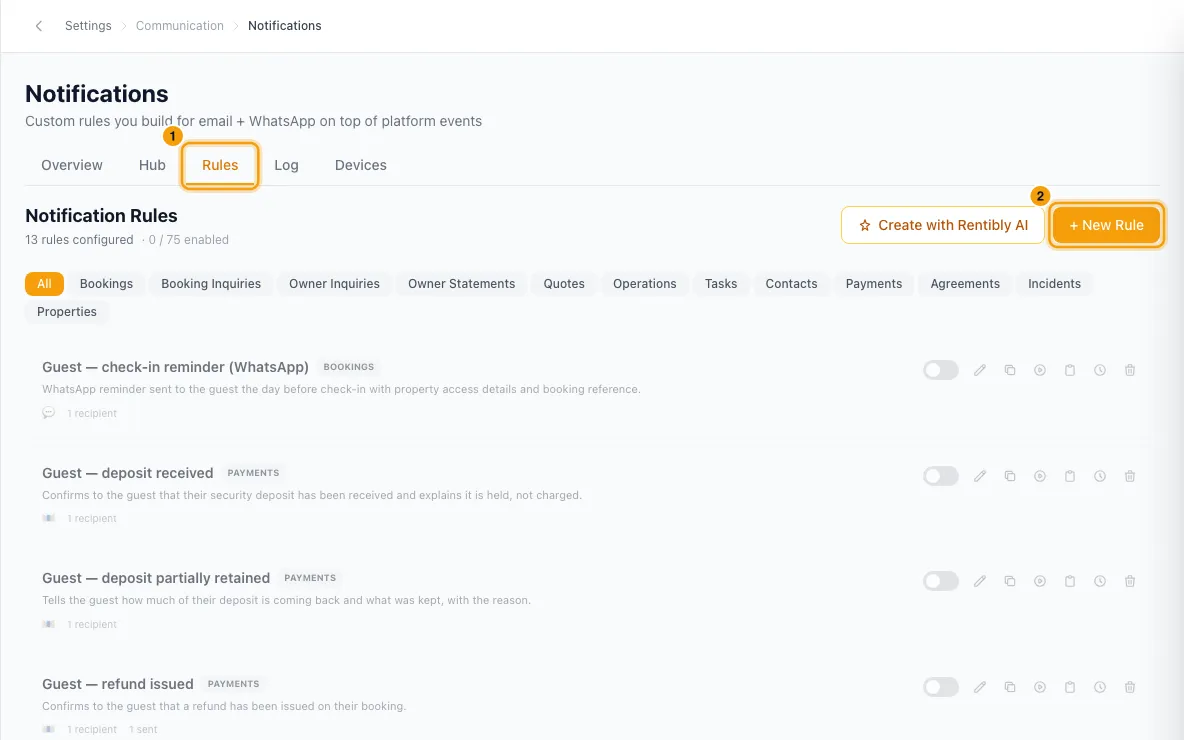Filter rules by Contacts
The image size is (1184, 740).
(x=791, y=284)
